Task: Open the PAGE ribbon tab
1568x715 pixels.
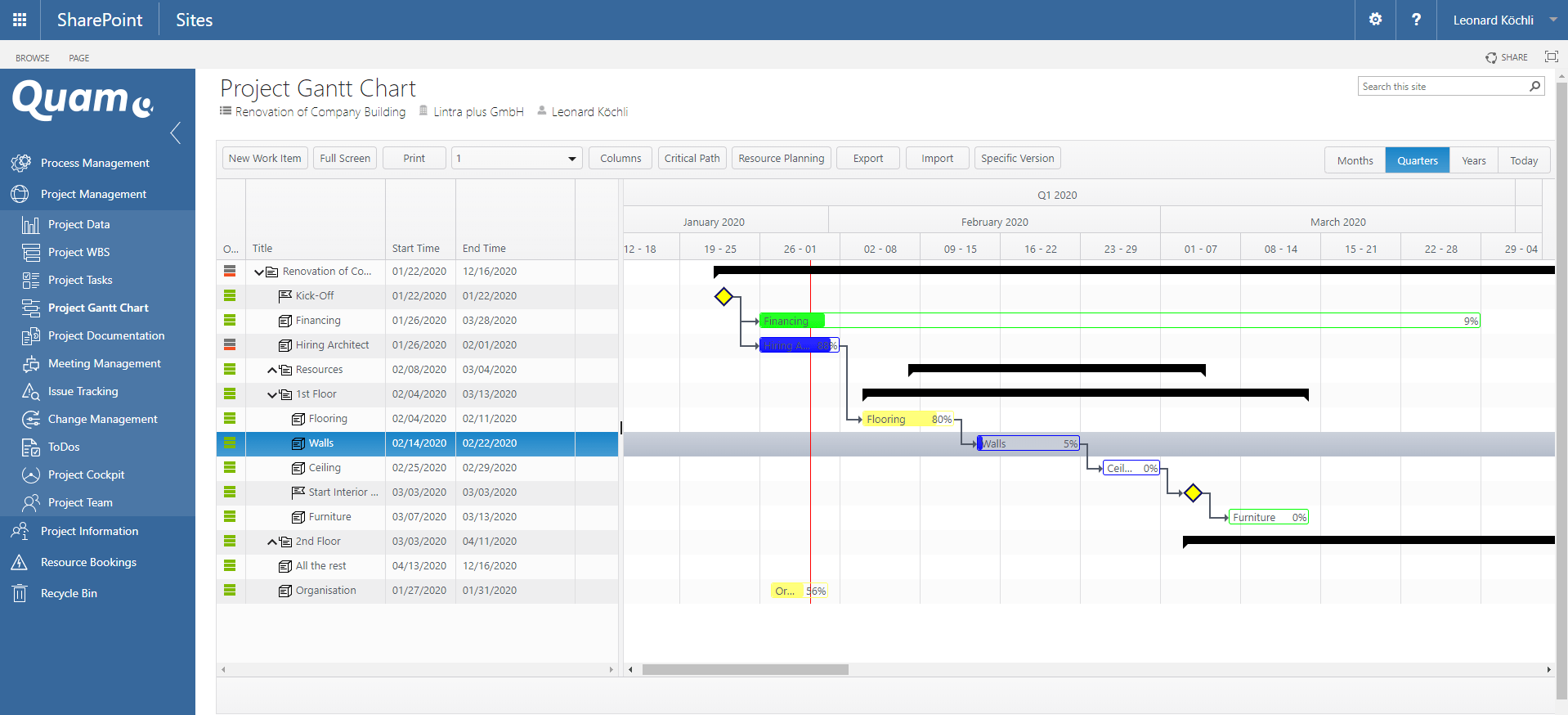Action: coord(79,58)
